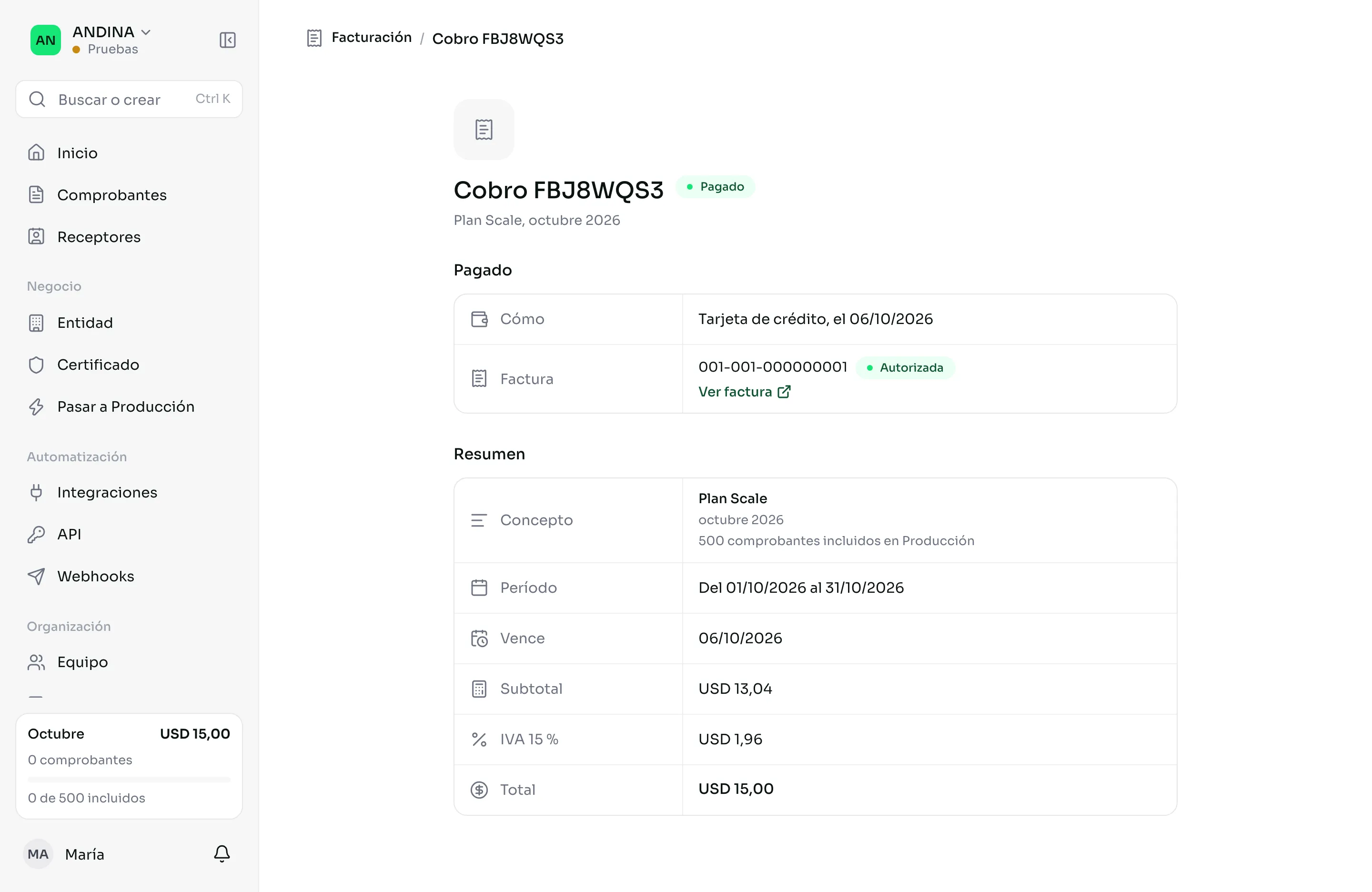This screenshot has height=892, width=1372.
Task: Click the Pagado status badge
Action: coord(716,187)
